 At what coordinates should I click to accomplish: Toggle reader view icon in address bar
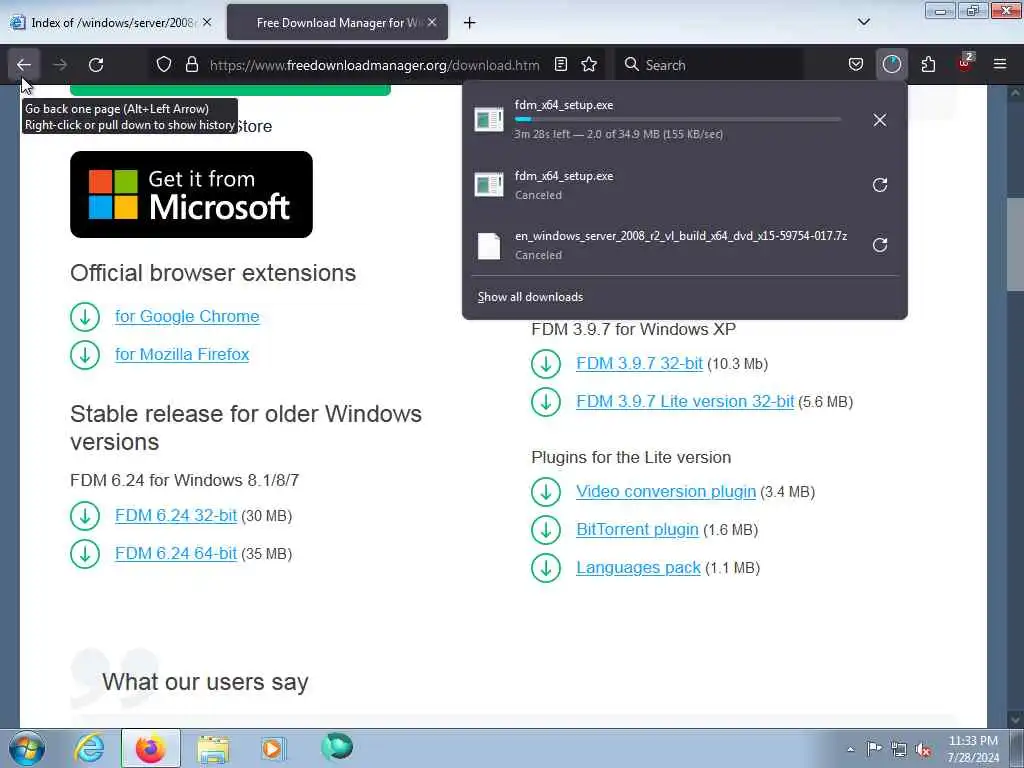[x=561, y=65]
